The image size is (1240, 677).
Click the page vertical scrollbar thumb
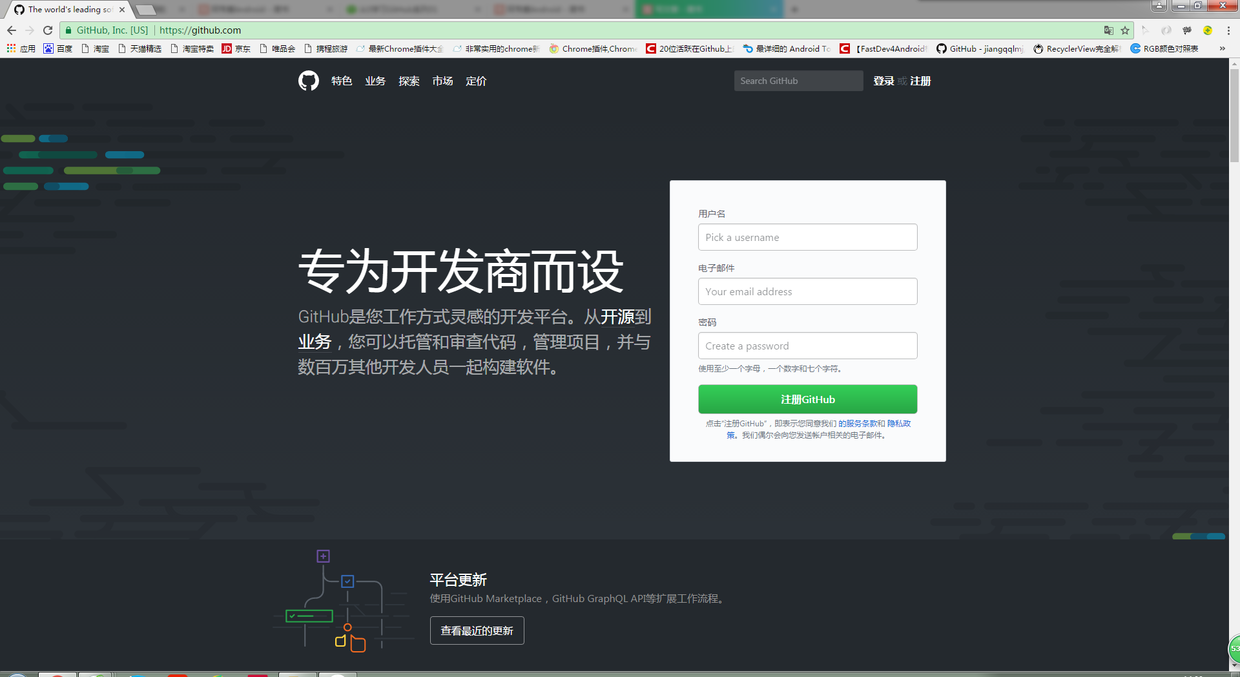click(x=1234, y=115)
